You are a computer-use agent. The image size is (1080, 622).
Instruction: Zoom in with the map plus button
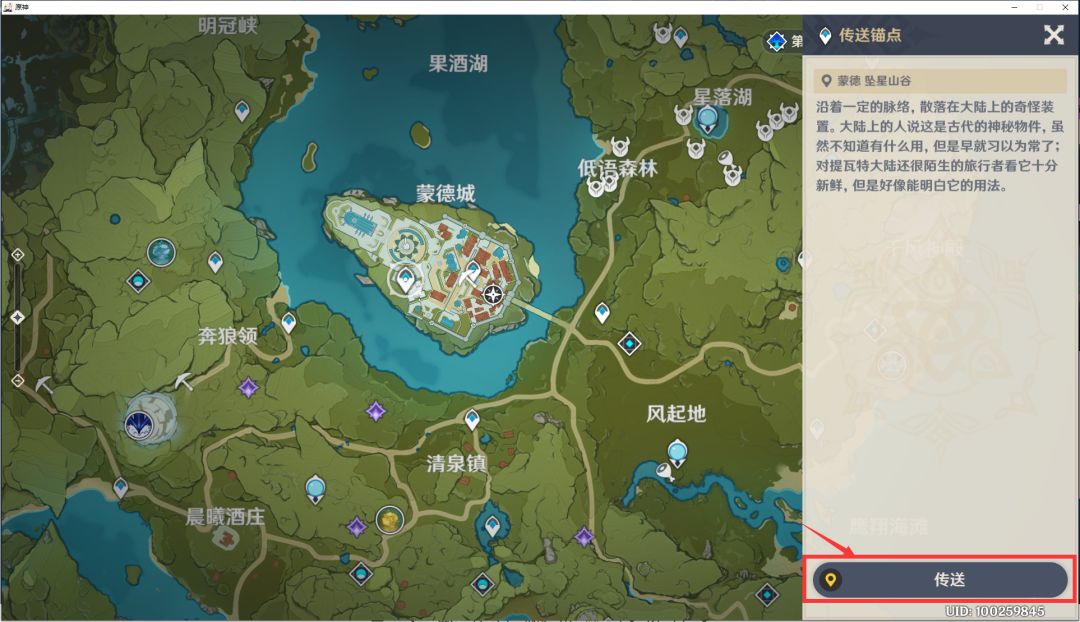(x=17, y=255)
